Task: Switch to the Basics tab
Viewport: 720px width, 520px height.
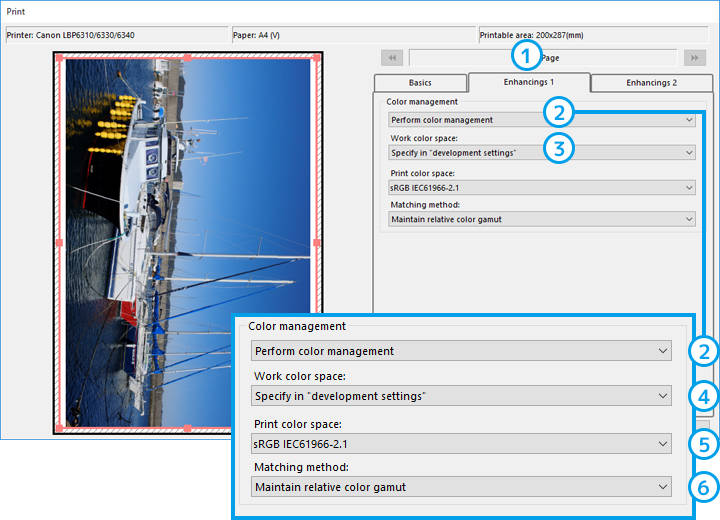Action: click(420, 83)
